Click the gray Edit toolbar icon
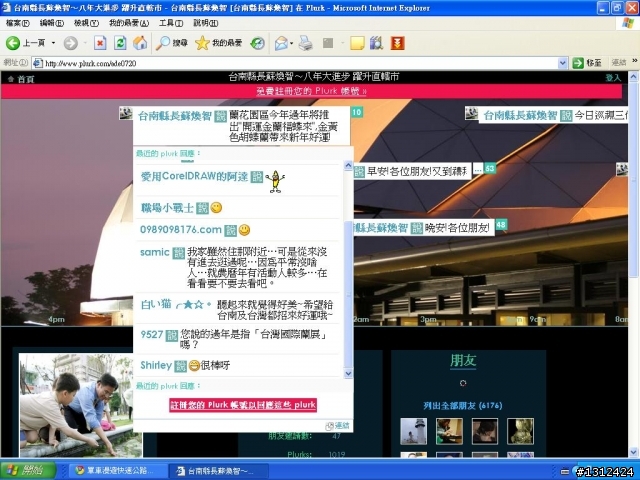The width and height of the screenshot is (640, 480). point(328,43)
